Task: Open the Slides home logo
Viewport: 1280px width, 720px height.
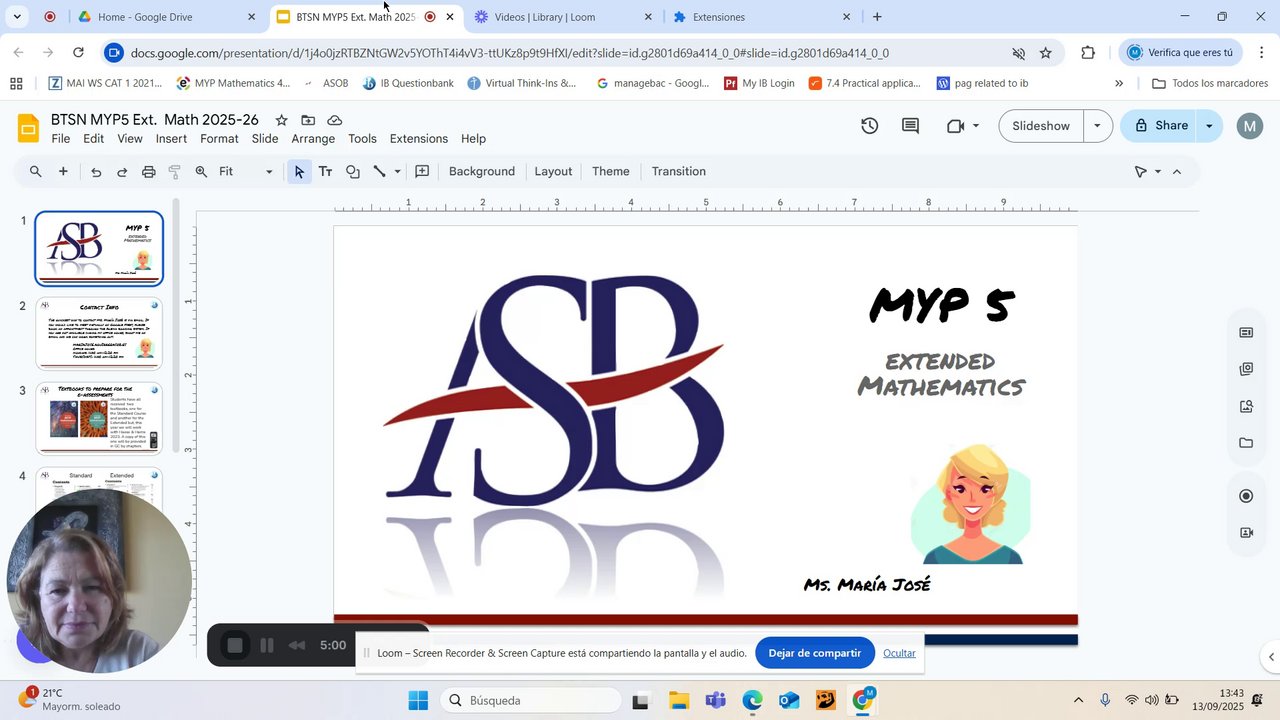Action: click(28, 128)
